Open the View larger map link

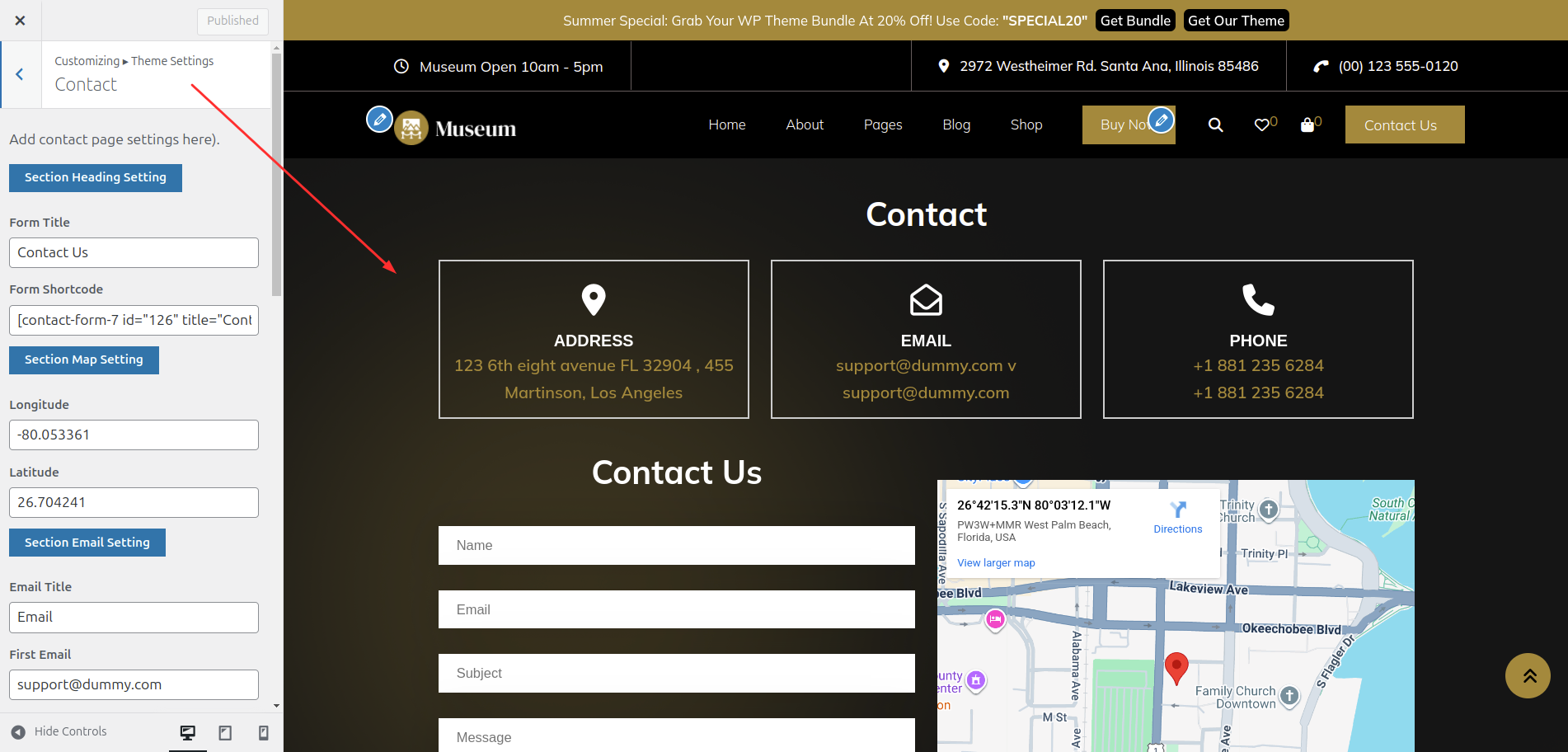995,562
